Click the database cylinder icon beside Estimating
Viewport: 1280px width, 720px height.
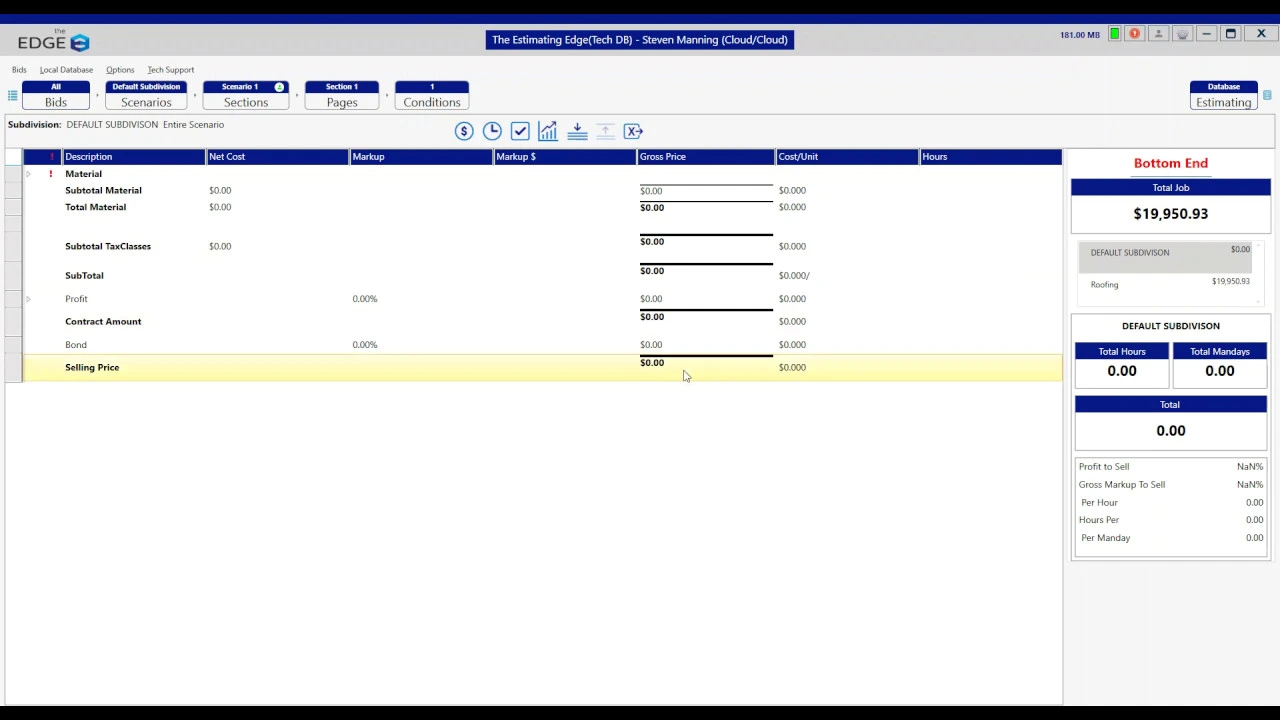click(x=1267, y=95)
